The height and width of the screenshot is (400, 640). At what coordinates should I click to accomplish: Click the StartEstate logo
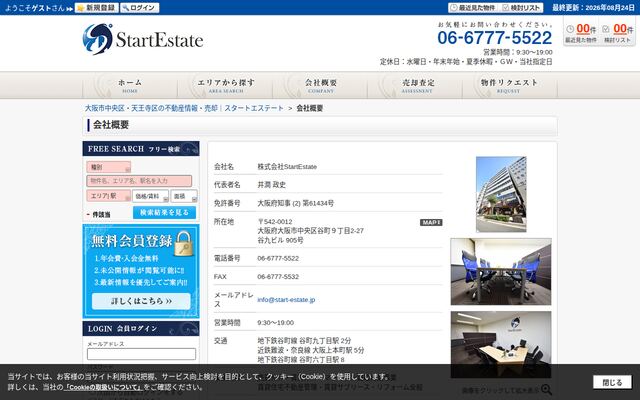pos(142,39)
